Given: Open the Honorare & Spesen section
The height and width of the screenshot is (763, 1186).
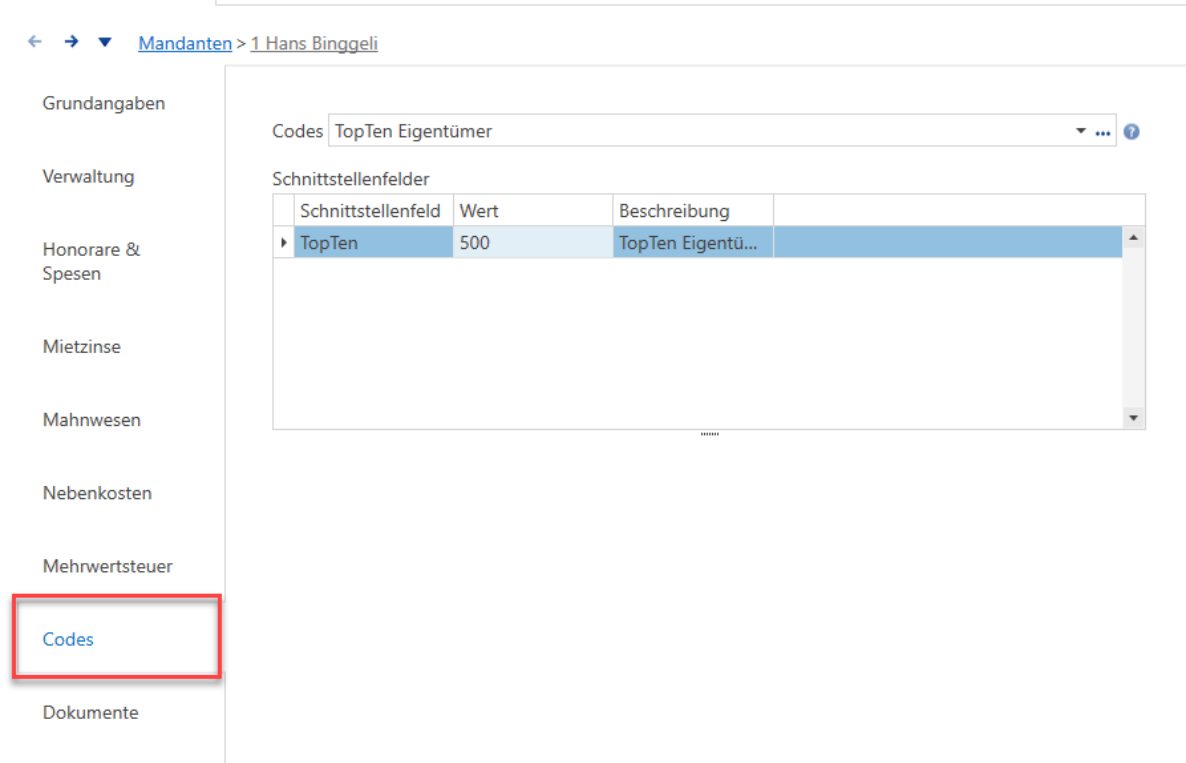Looking at the screenshot, I should tap(92, 261).
